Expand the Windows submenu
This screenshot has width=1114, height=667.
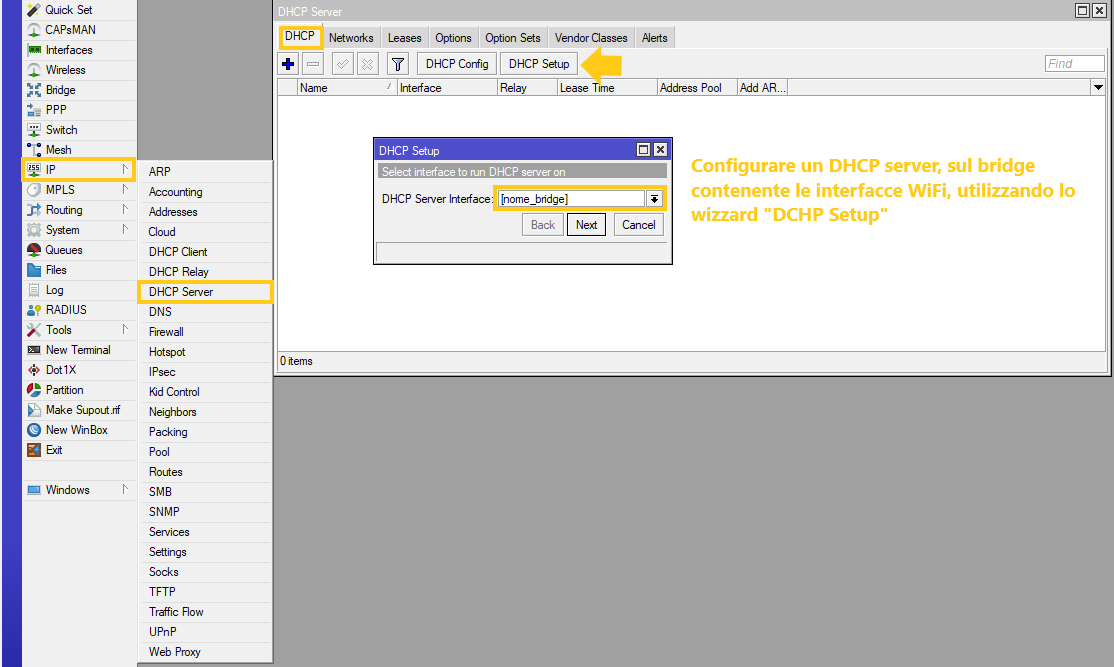(125, 489)
